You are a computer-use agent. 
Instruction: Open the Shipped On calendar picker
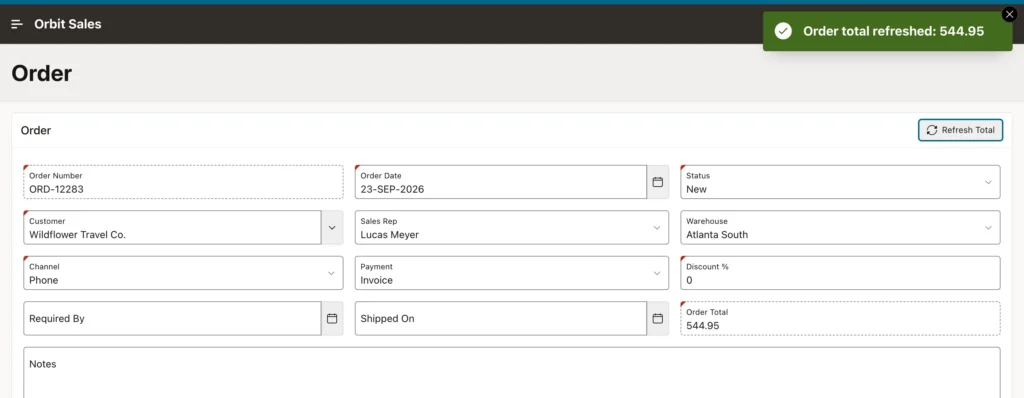(658, 318)
